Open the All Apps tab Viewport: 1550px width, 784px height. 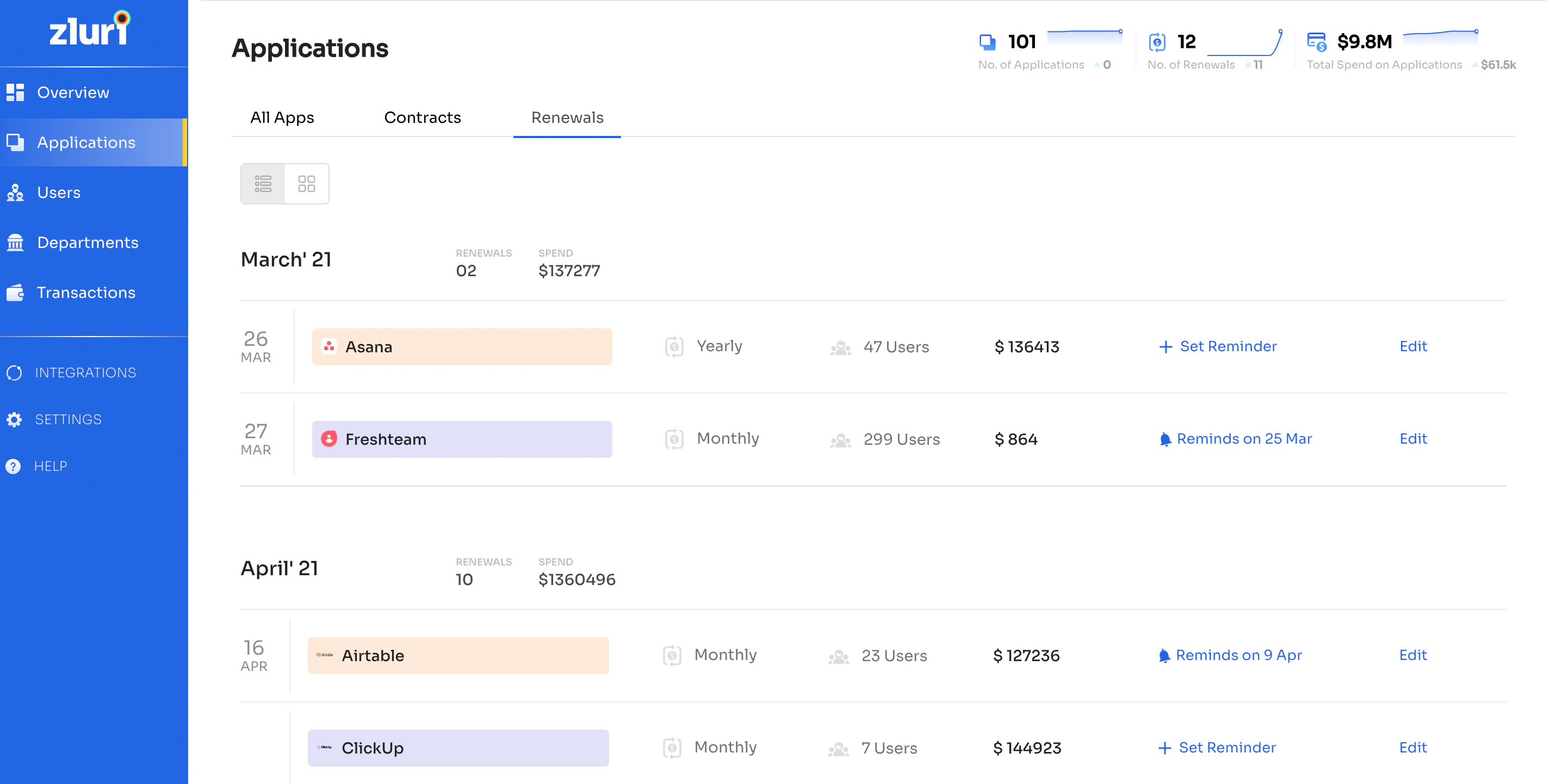click(282, 117)
